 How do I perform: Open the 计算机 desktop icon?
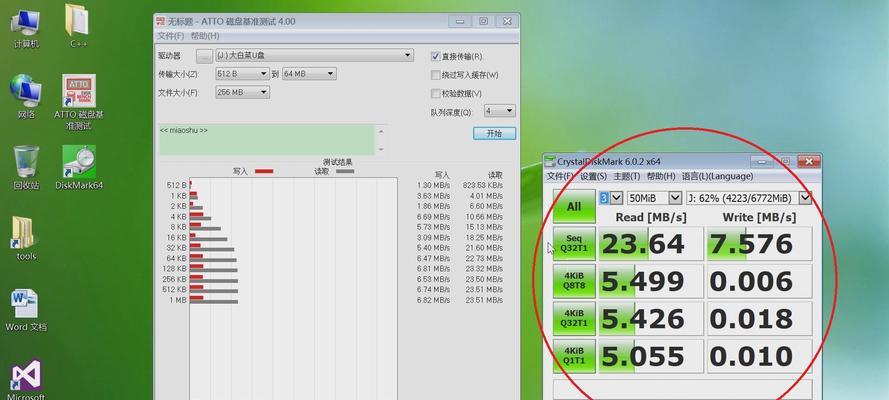pyautogui.click(x=26, y=28)
